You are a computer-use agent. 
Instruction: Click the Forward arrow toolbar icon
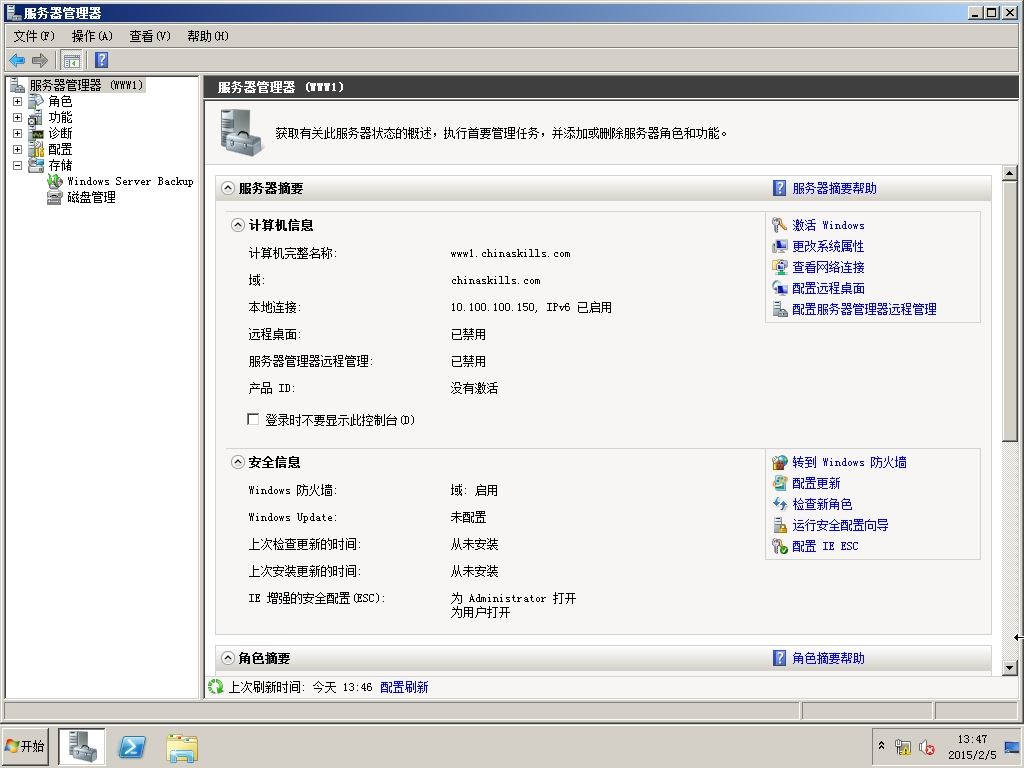pyautogui.click(x=40, y=61)
